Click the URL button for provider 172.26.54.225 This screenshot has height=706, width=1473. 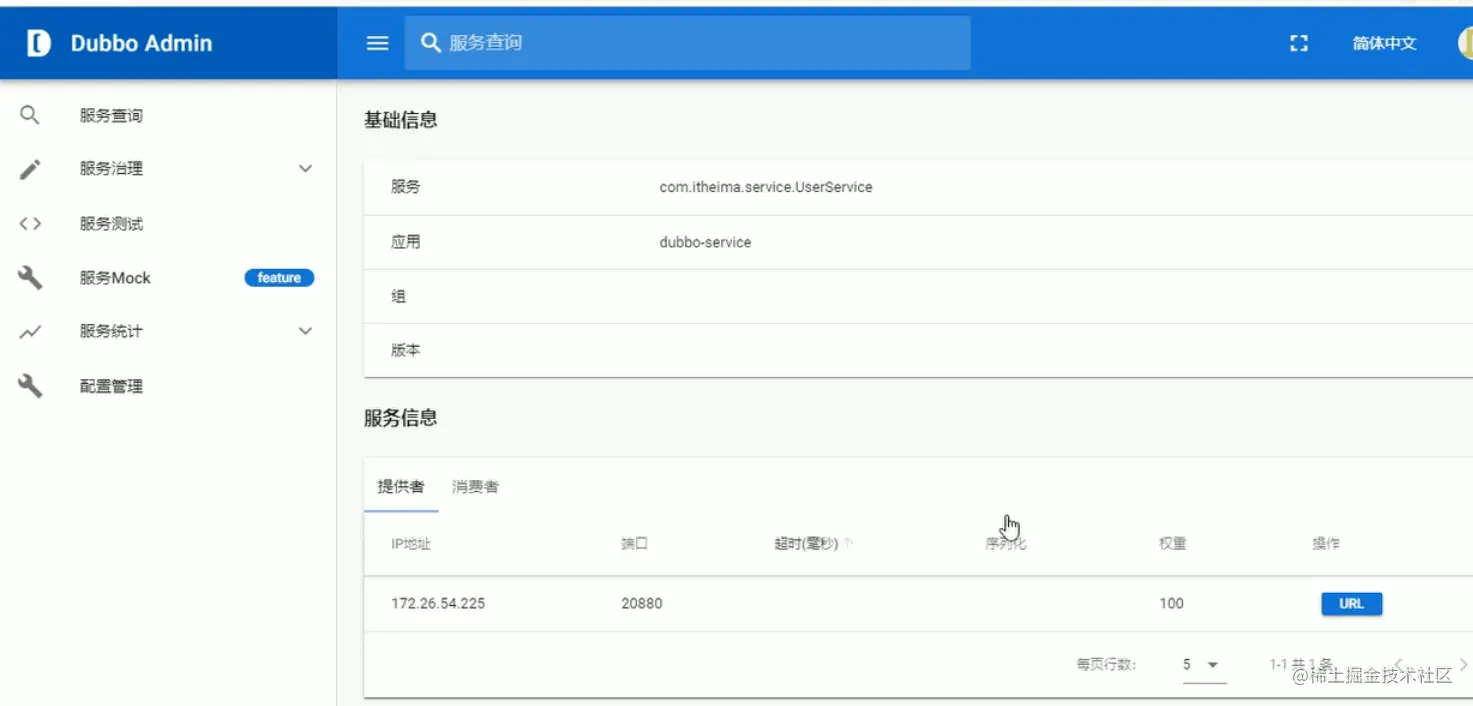tap(1351, 603)
